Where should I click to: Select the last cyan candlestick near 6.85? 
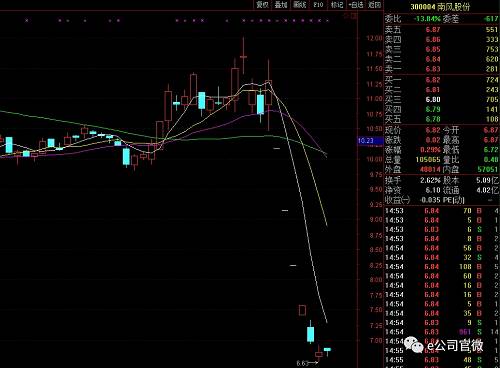pyautogui.click(x=327, y=350)
